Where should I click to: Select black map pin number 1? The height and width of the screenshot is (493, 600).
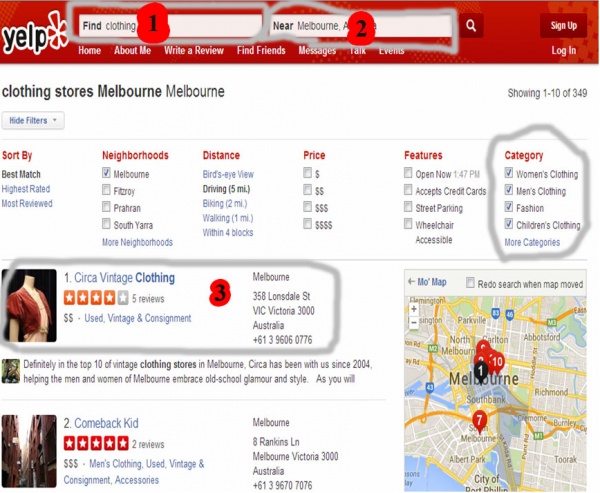pyautogui.click(x=481, y=371)
